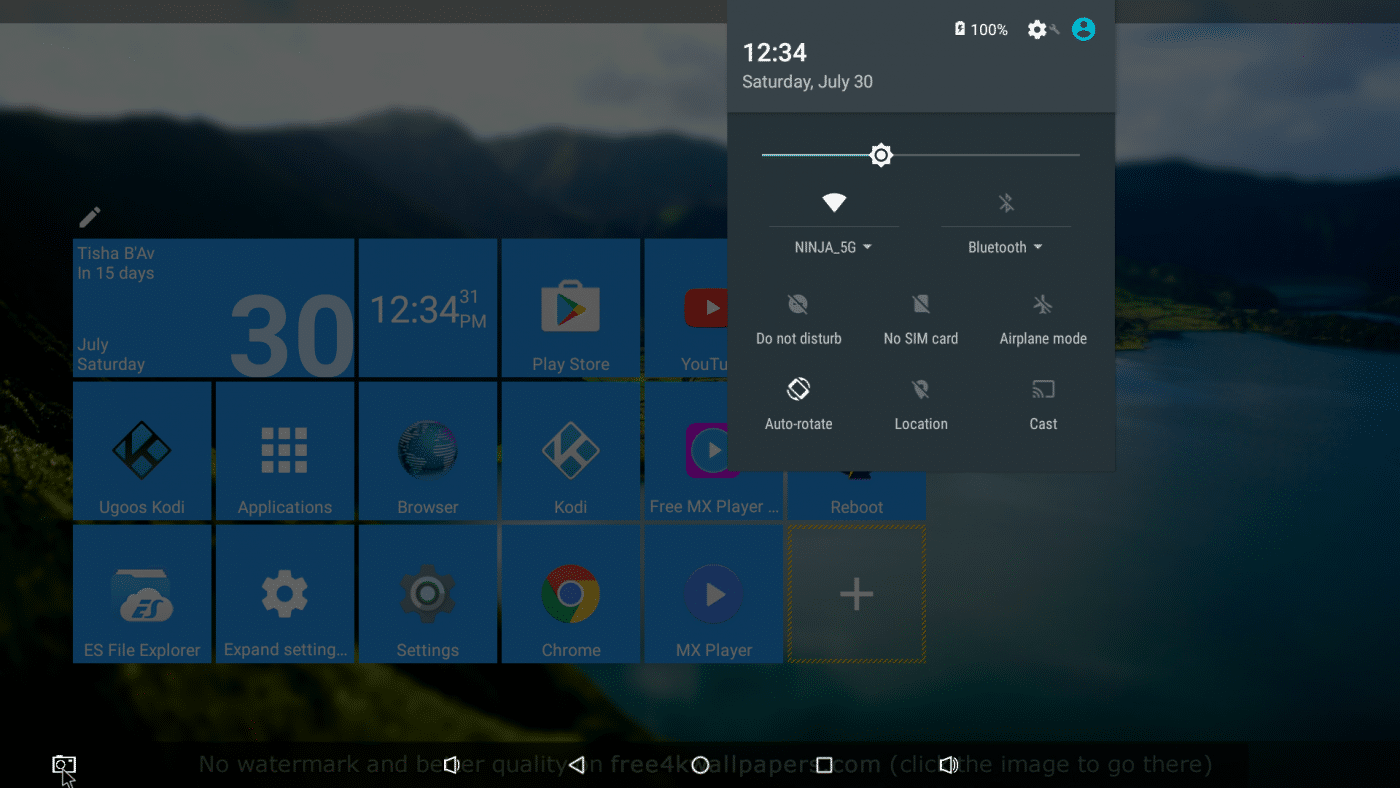Click the edit pencil above the tiles
The width and height of the screenshot is (1400, 788).
(x=90, y=217)
